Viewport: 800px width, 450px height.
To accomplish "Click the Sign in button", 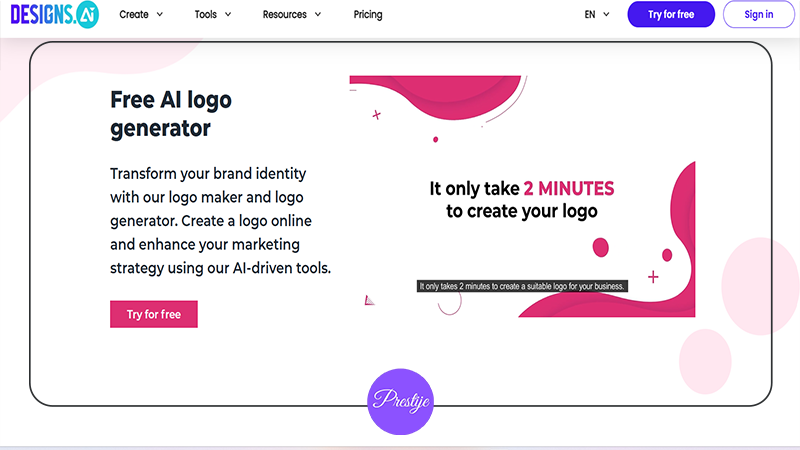I will pyautogui.click(x=759, y=14).
